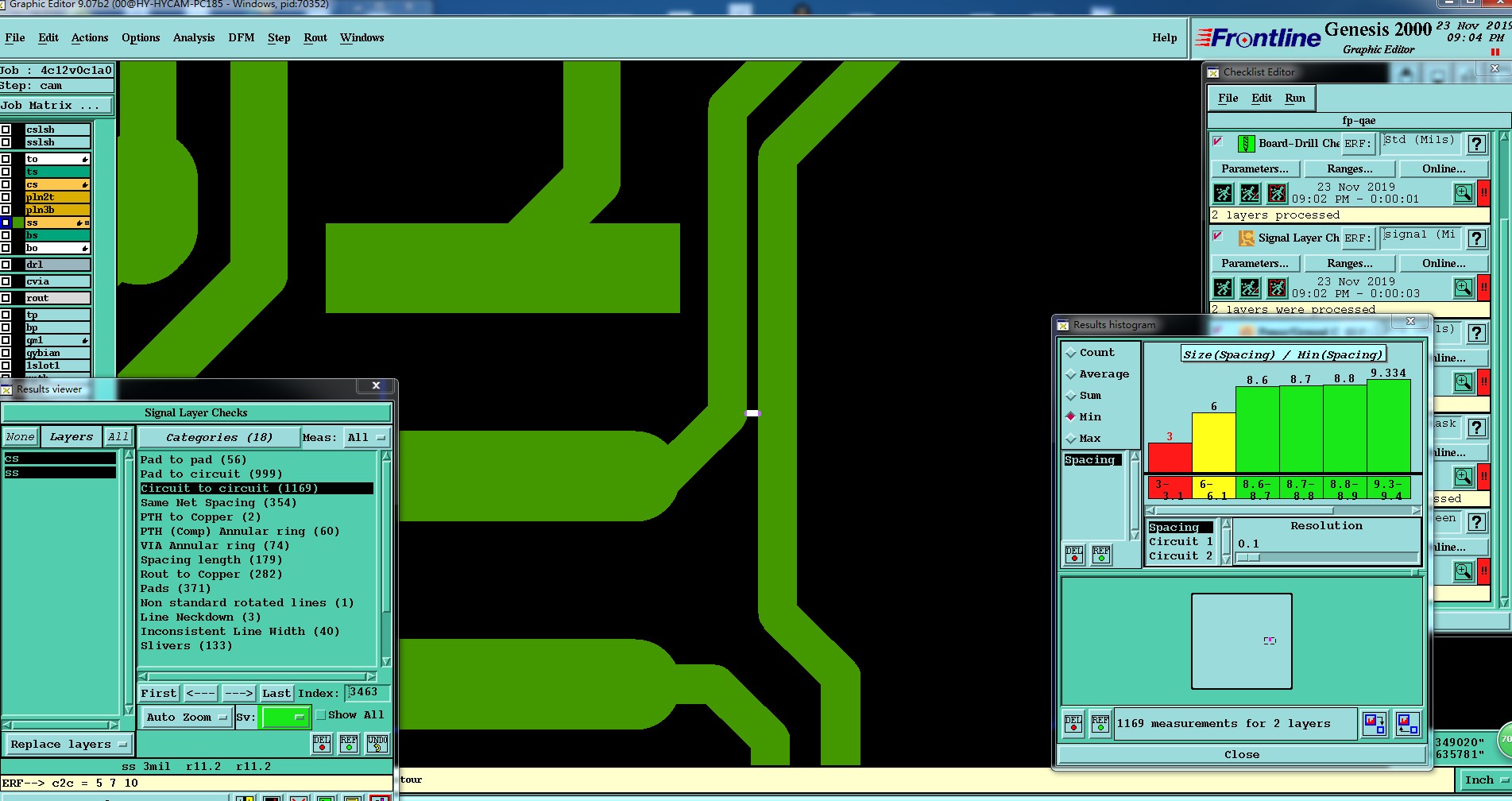
Task: Open help for Board-Drill Checks
Action: coord(1476,144)
